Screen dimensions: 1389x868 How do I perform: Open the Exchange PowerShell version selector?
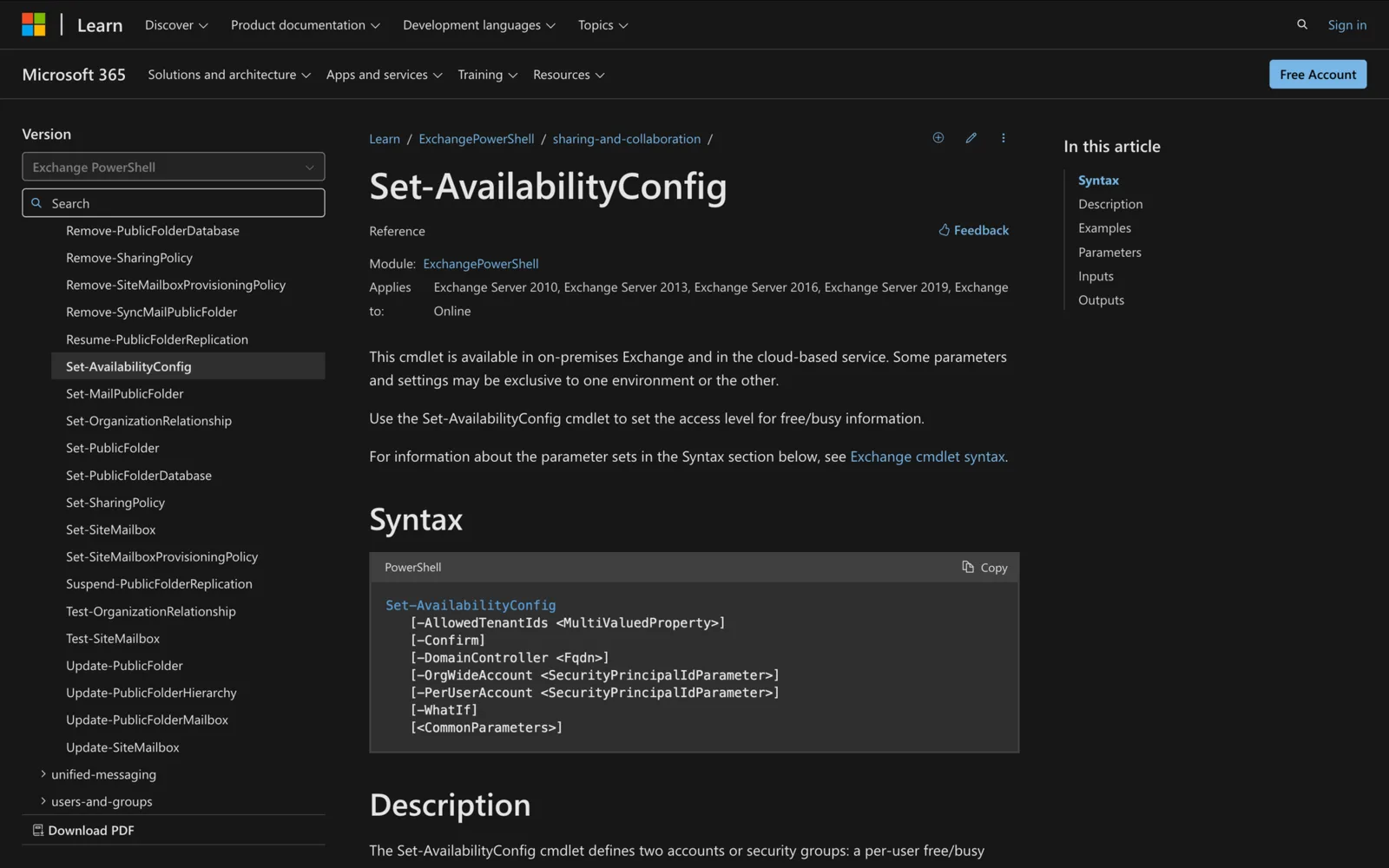click(174, 167)
